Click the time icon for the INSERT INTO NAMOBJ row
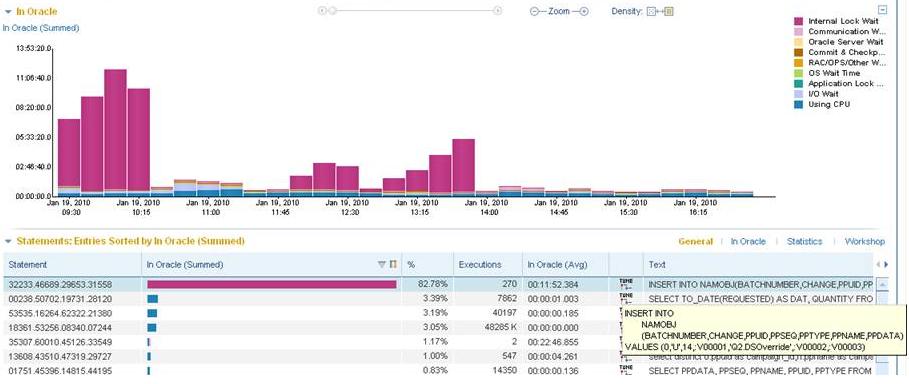Viewport: 909px width, 384px height. pyautogui.click(x=626, y=284)
